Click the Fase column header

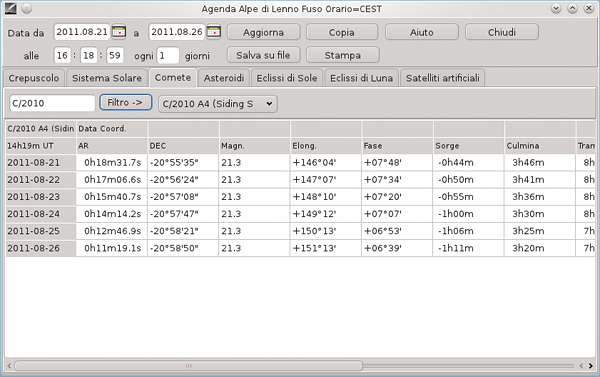point(397,146)
